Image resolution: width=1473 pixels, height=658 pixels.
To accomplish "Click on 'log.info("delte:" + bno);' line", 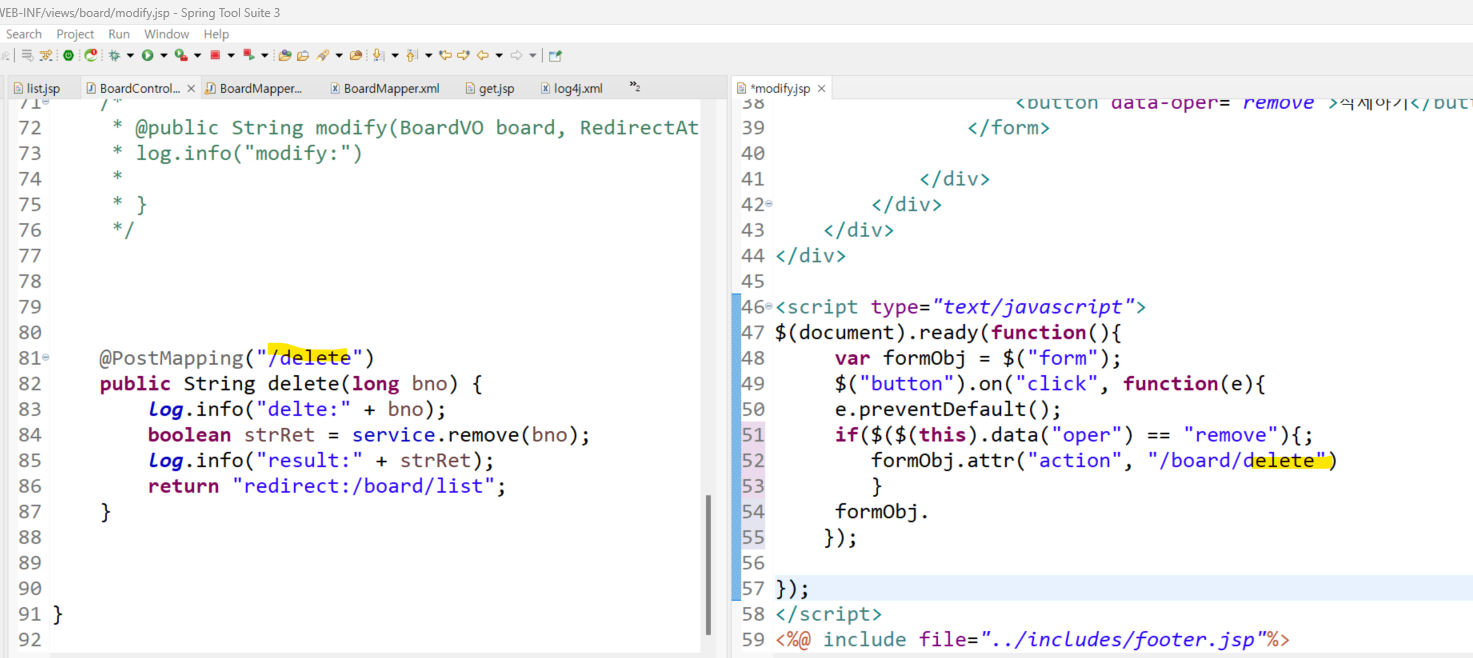I will pos(297,409).
